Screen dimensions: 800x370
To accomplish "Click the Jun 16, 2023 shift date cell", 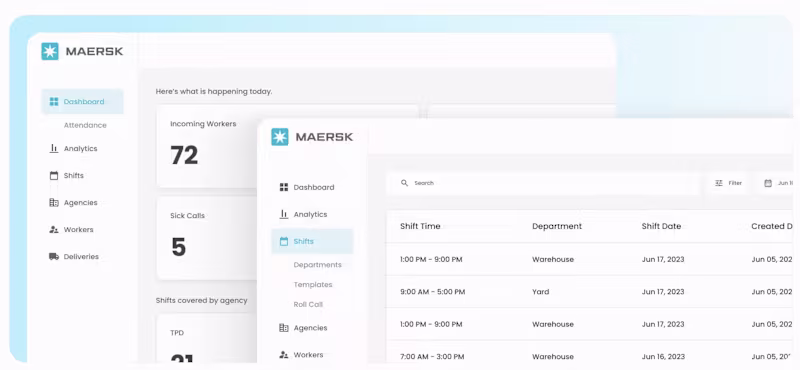I will (x=663, y=356).
